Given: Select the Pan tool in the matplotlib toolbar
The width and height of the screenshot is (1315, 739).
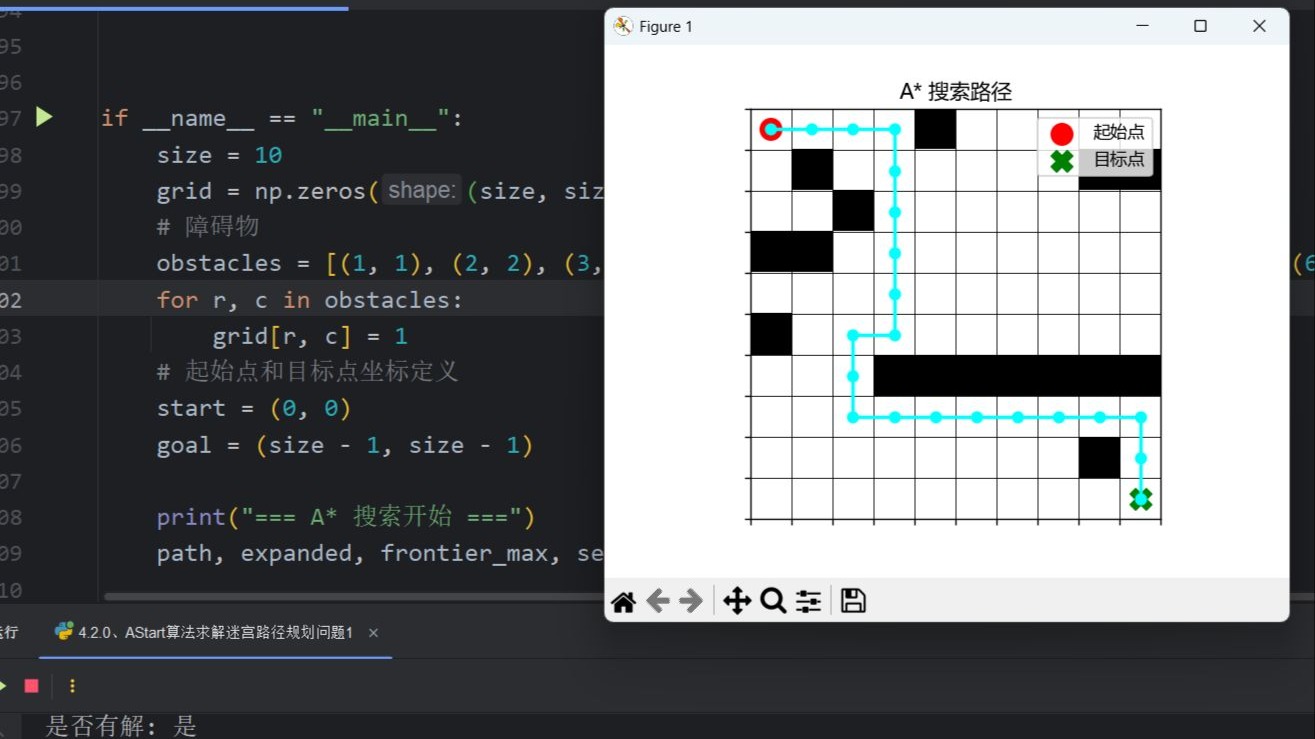Looking at the screenshot, I should coord(737,600).
